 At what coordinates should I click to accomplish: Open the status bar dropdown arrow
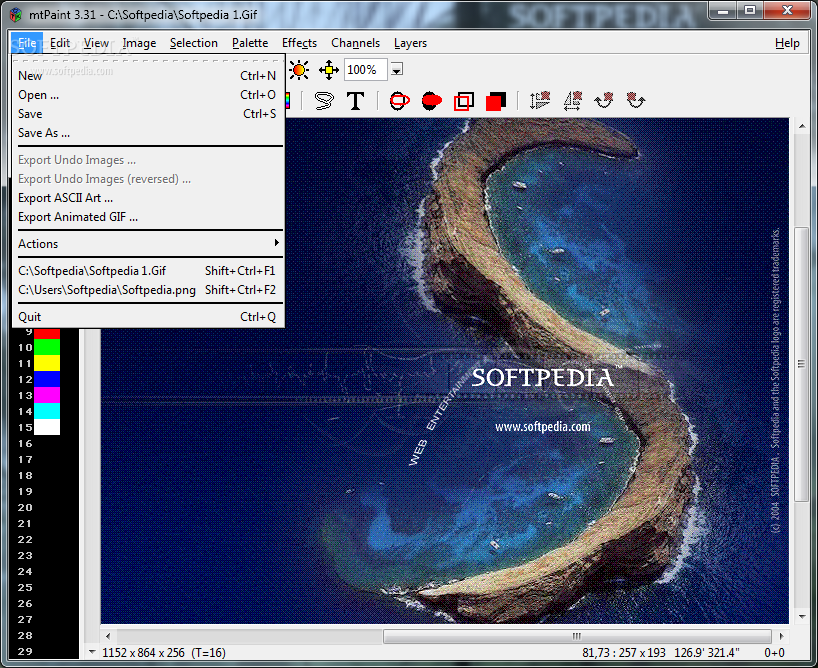pyautogui.click(x=92, y=652)
